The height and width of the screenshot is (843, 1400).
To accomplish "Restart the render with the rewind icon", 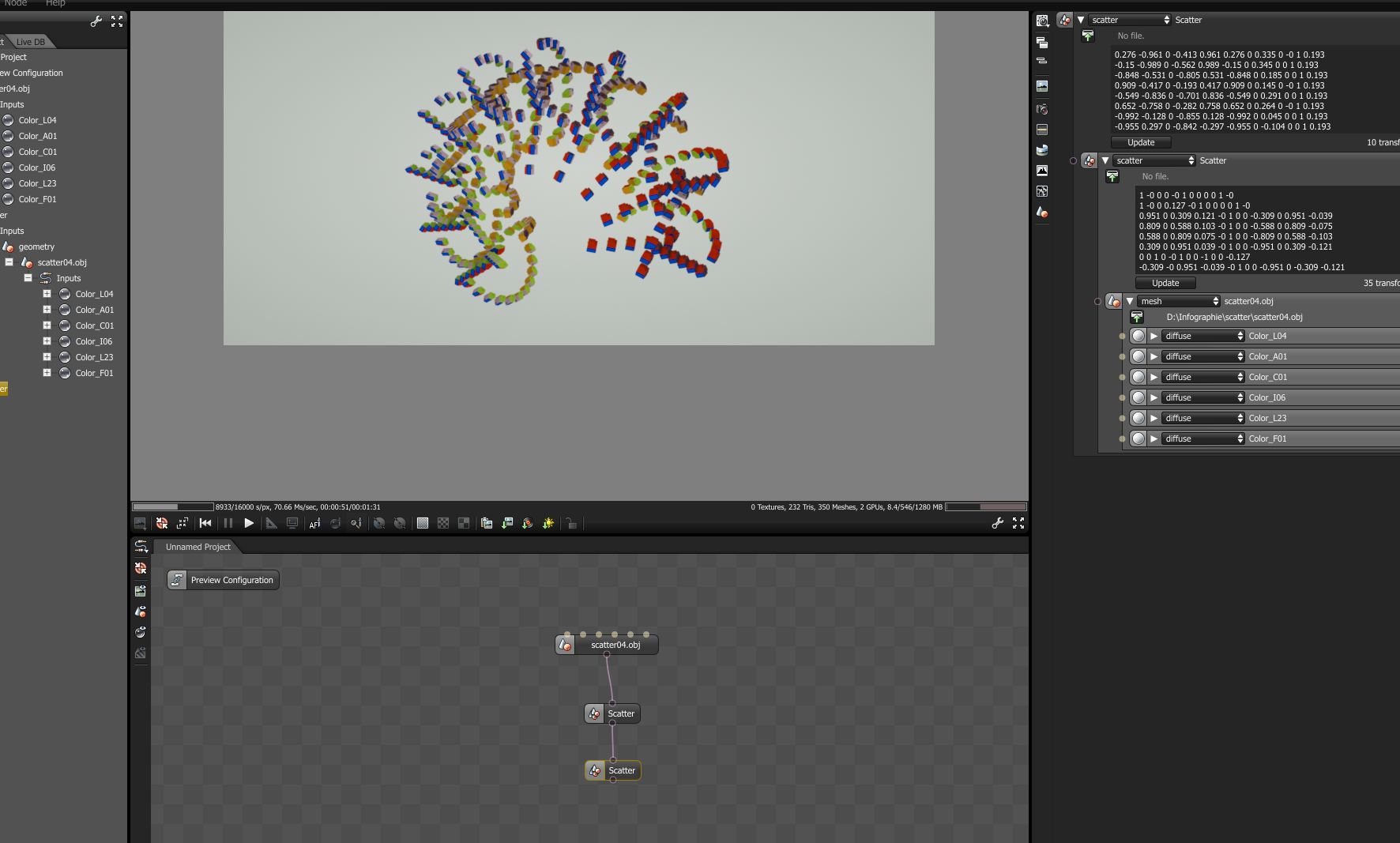I will pos(205,523).
